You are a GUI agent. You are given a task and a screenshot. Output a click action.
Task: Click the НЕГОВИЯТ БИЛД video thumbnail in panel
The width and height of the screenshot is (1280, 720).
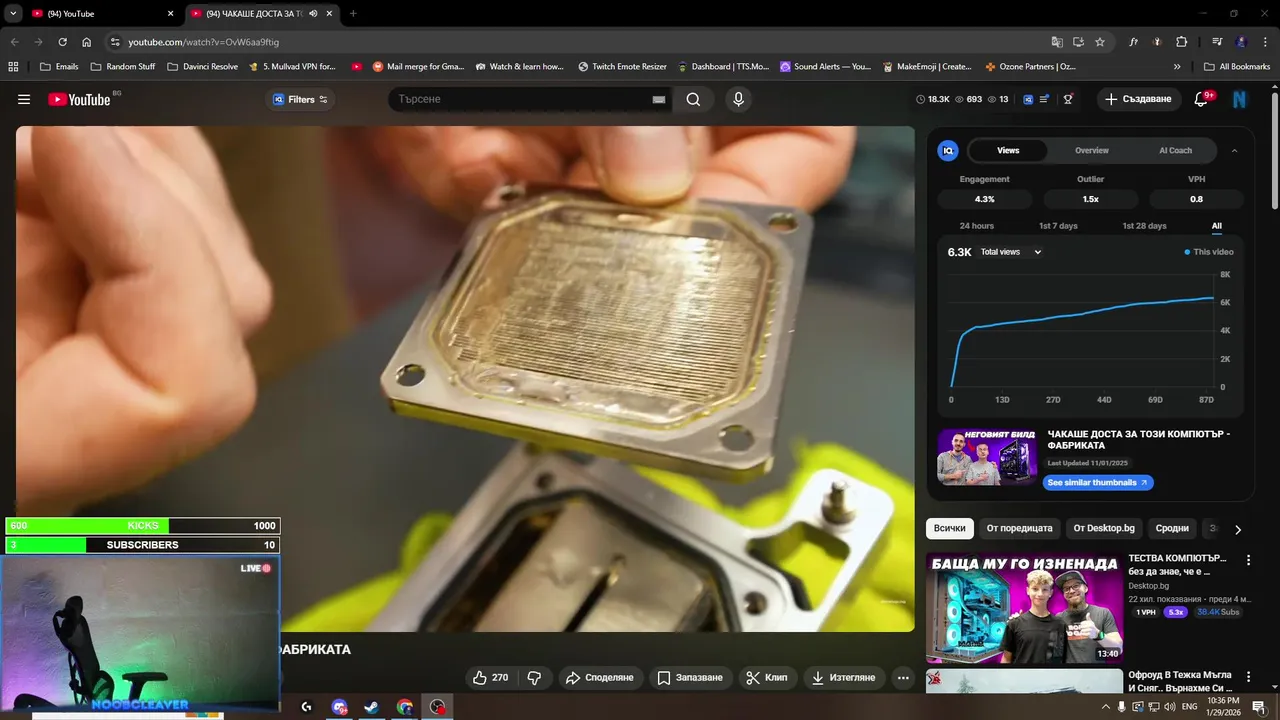pos(987,457)
